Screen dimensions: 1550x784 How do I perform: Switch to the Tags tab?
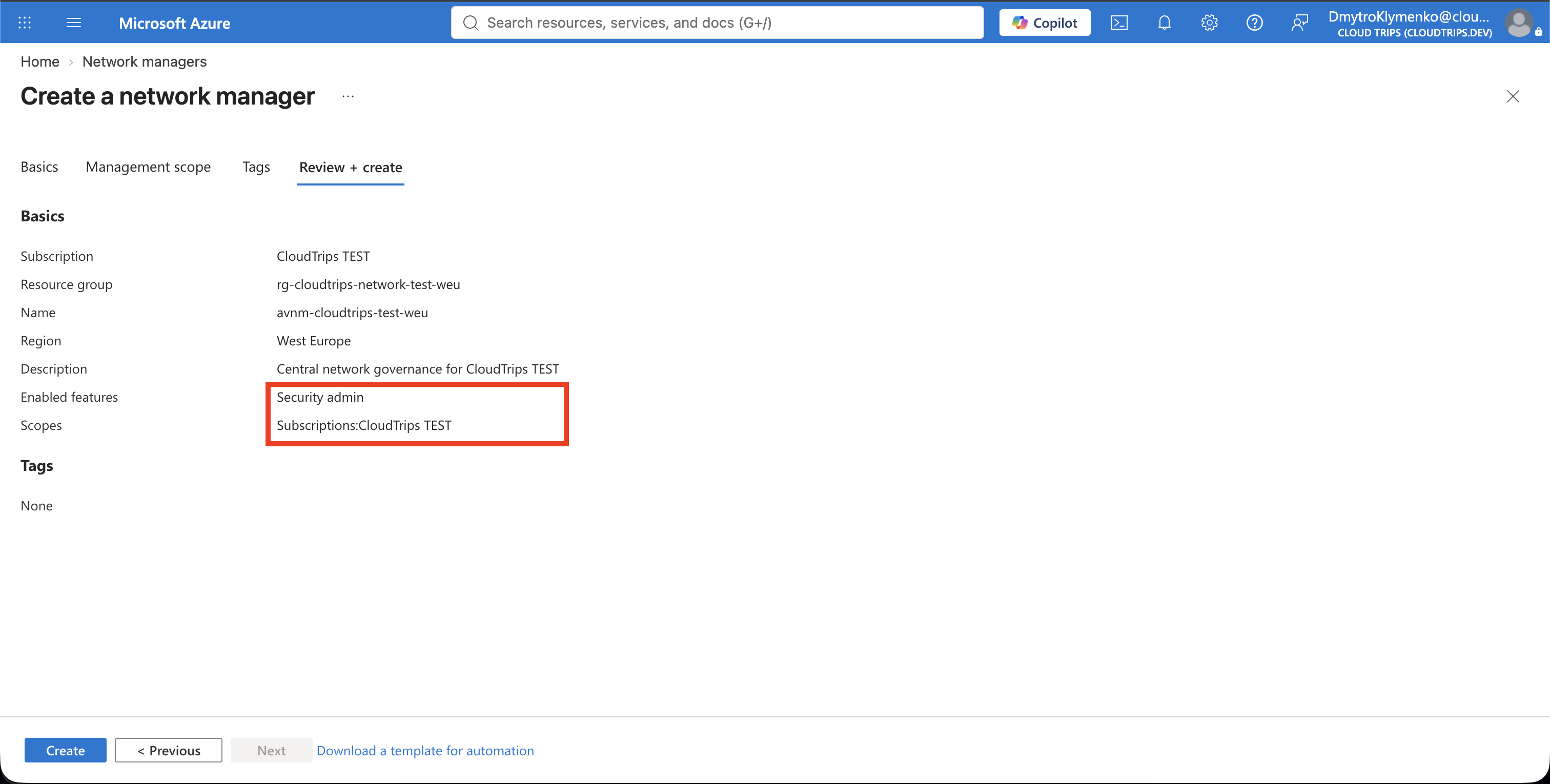tap(256, 167)
